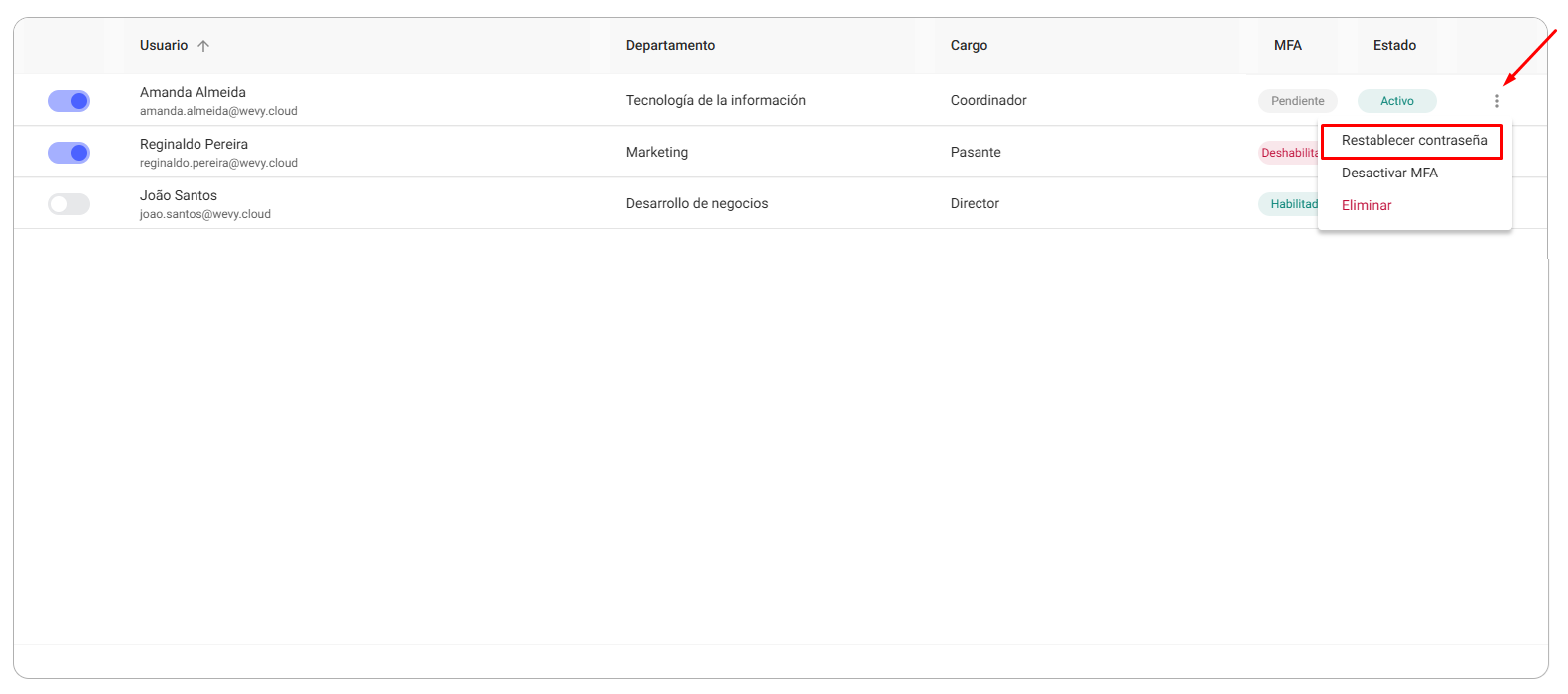Click the sort arrow beside Usuario

(203, 46)
